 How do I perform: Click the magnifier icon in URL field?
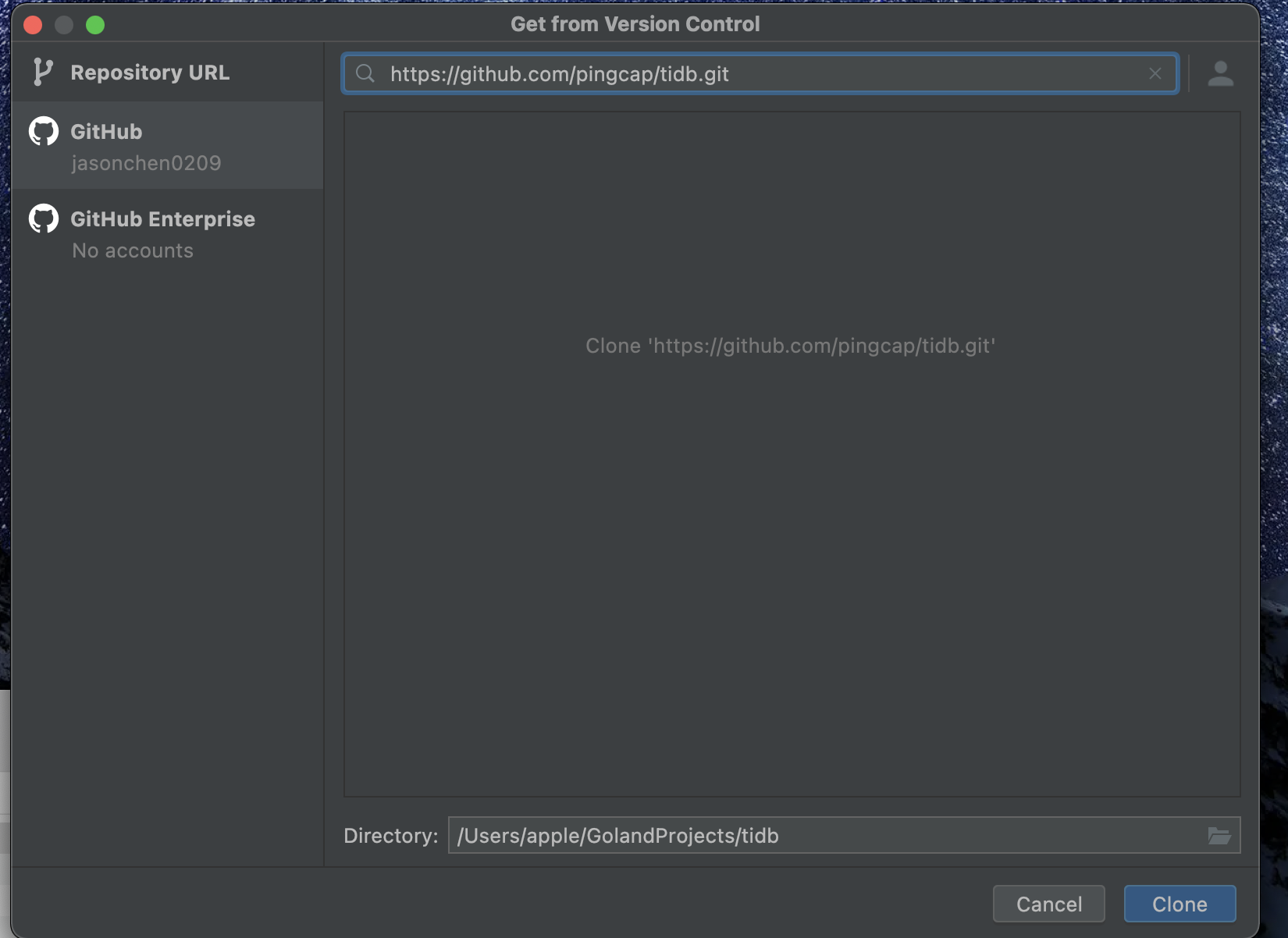pos(365,73)
